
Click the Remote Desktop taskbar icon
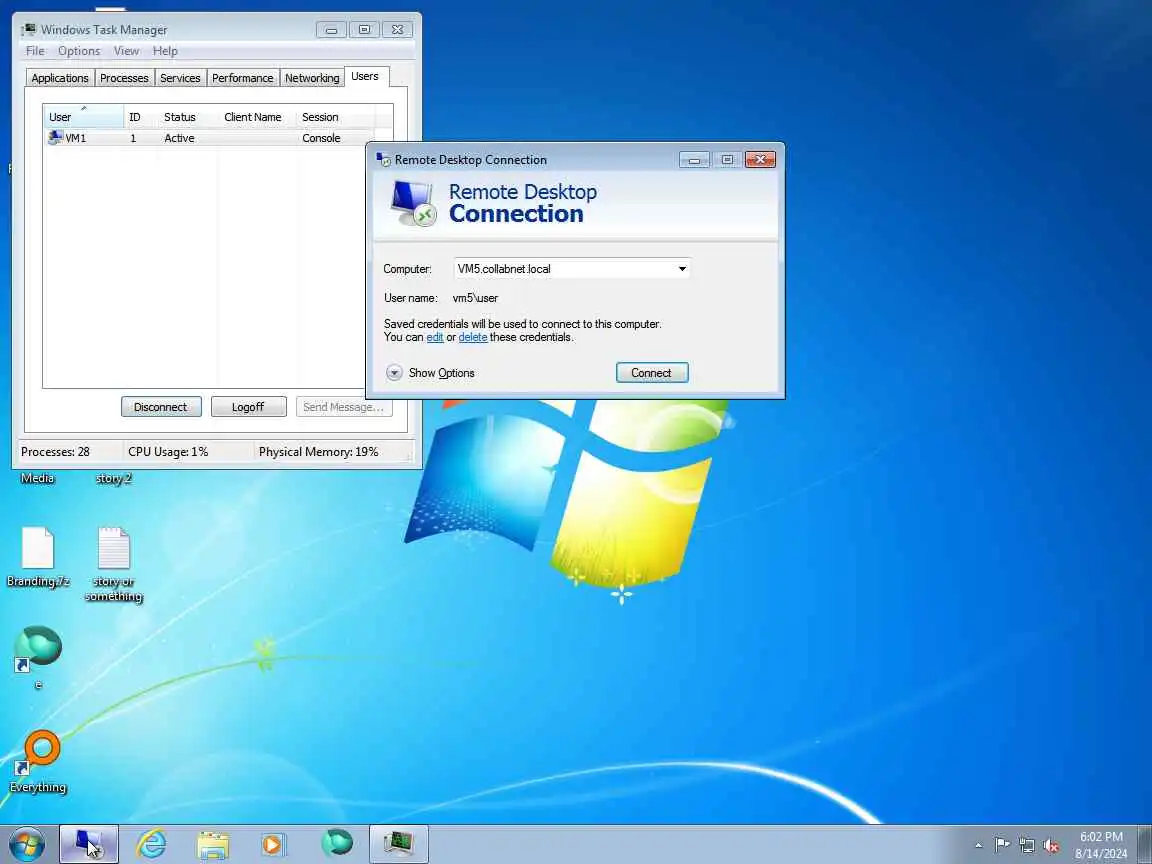(89, 844)
